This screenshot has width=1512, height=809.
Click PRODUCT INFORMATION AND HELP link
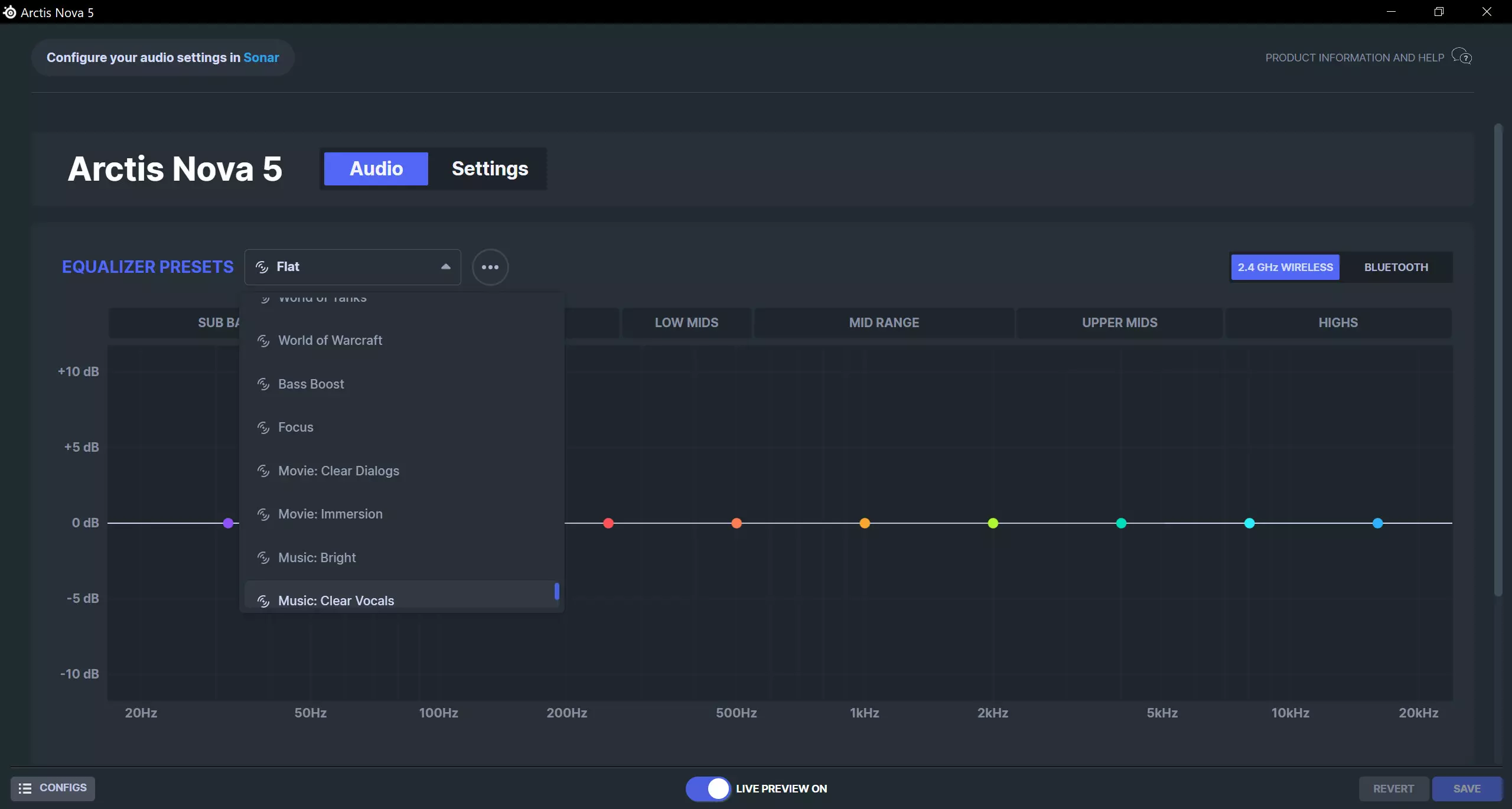(1354, 57)
